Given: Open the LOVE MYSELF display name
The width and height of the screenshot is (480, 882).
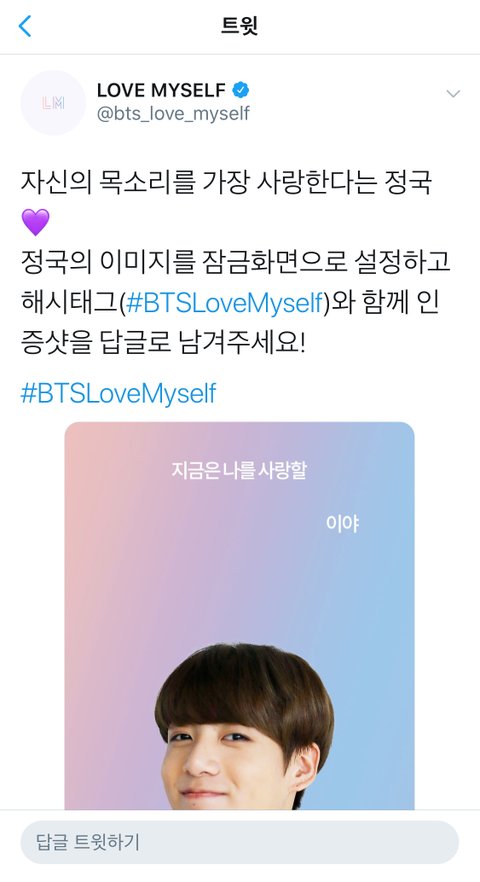Looking at the screenshot, I should tap(161, 90).
